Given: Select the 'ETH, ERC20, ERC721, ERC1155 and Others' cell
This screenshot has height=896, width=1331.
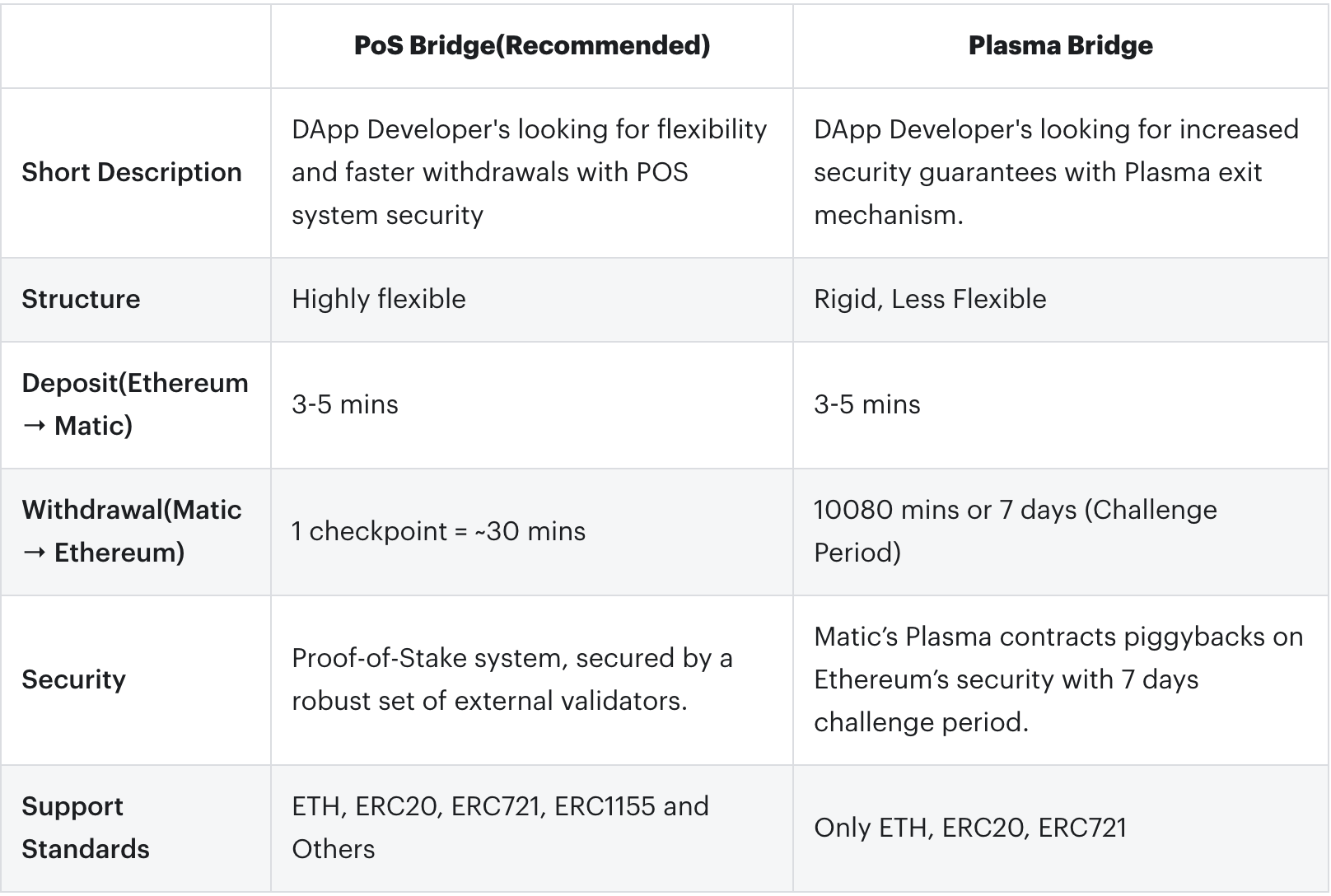Looking at the screenshot, I should coord(500,828).
